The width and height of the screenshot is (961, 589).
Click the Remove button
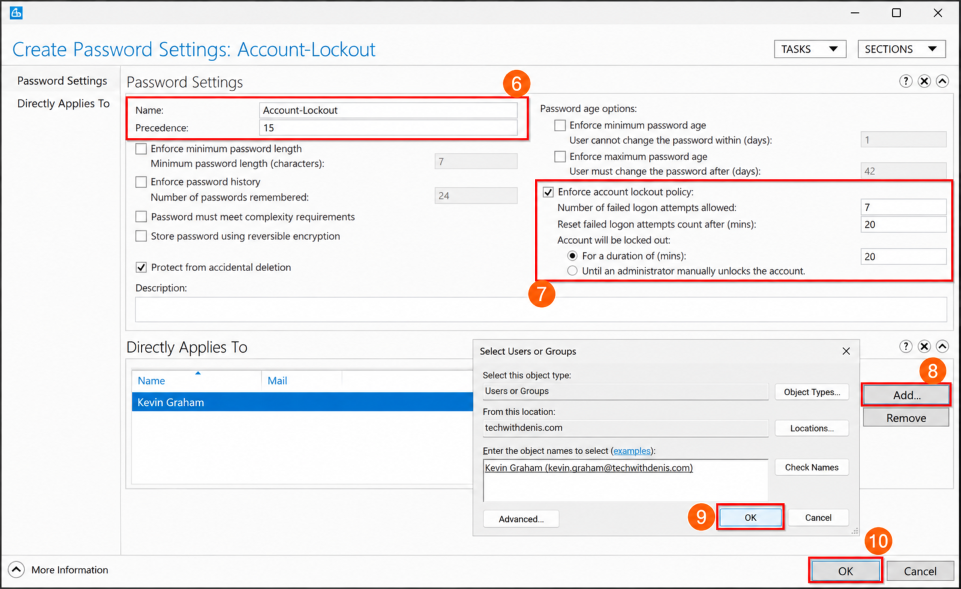click(x=906, y=418)
